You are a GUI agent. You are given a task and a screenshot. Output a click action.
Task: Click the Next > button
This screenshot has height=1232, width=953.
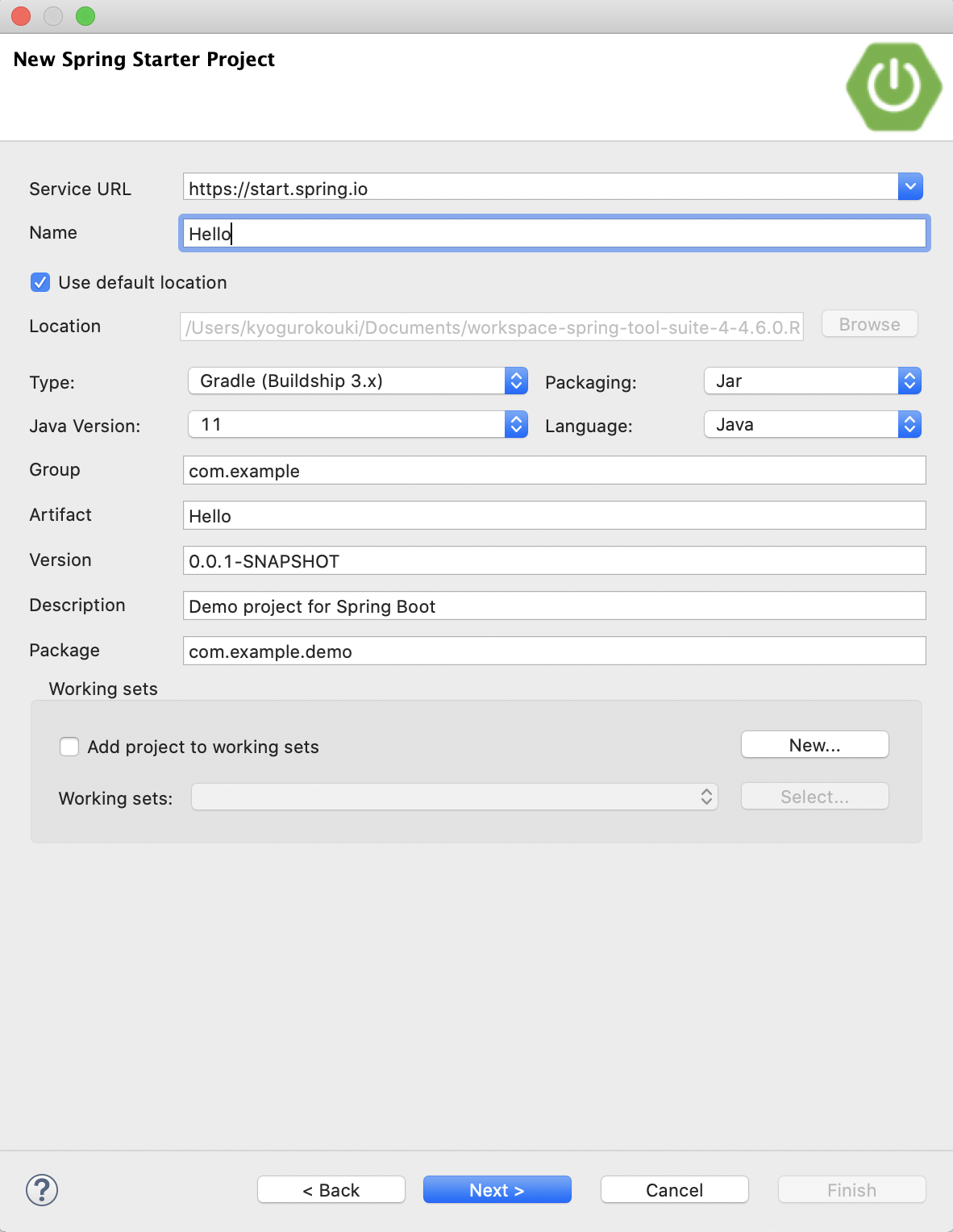tap(497, 1190)
